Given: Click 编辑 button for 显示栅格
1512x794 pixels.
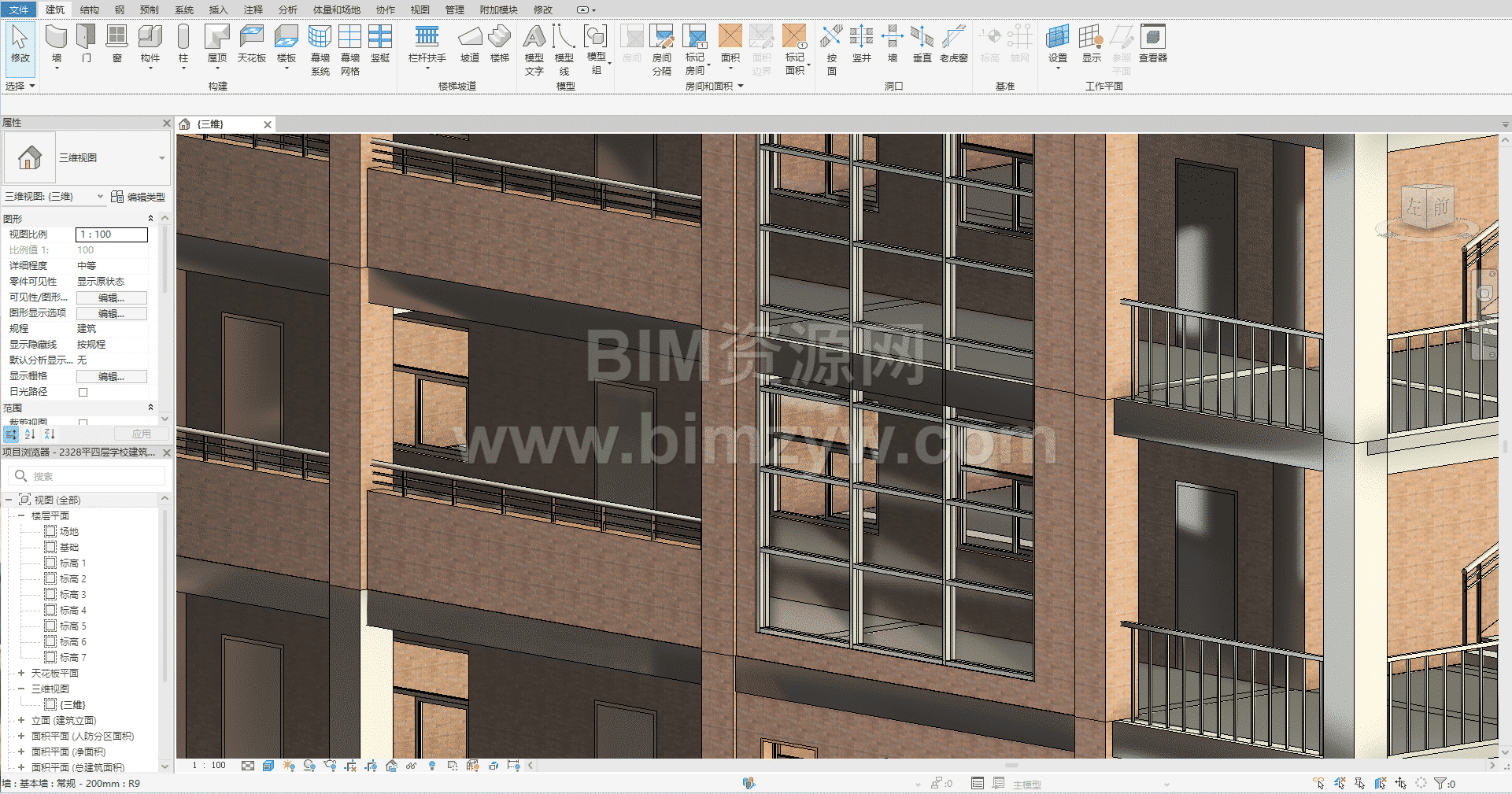Looking at the screenshot, I should pyautogui.click(x=112, y=376).
